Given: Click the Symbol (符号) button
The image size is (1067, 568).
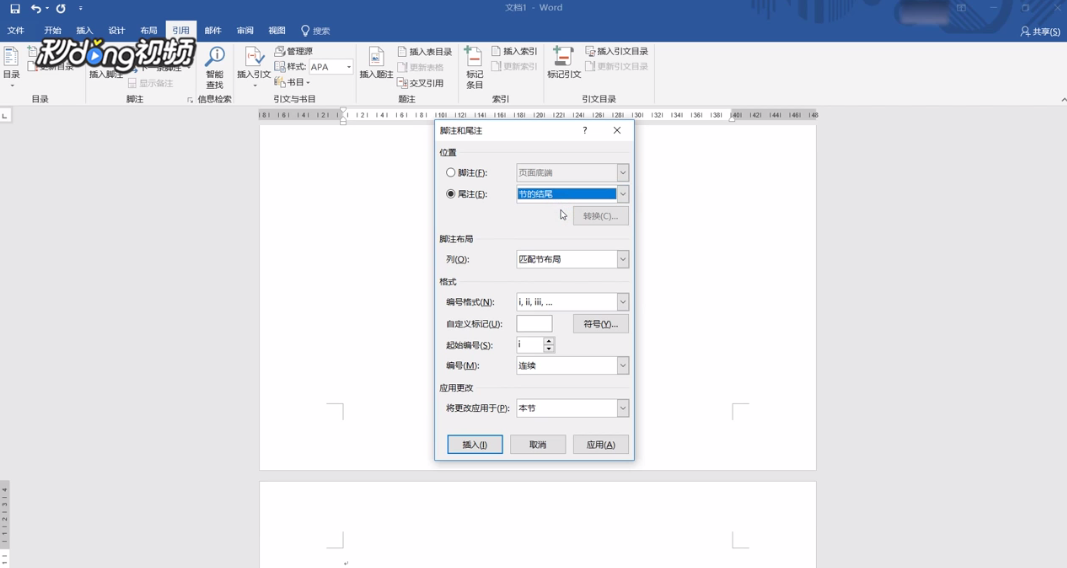Looking at the screenshot, I should point(601,324).
